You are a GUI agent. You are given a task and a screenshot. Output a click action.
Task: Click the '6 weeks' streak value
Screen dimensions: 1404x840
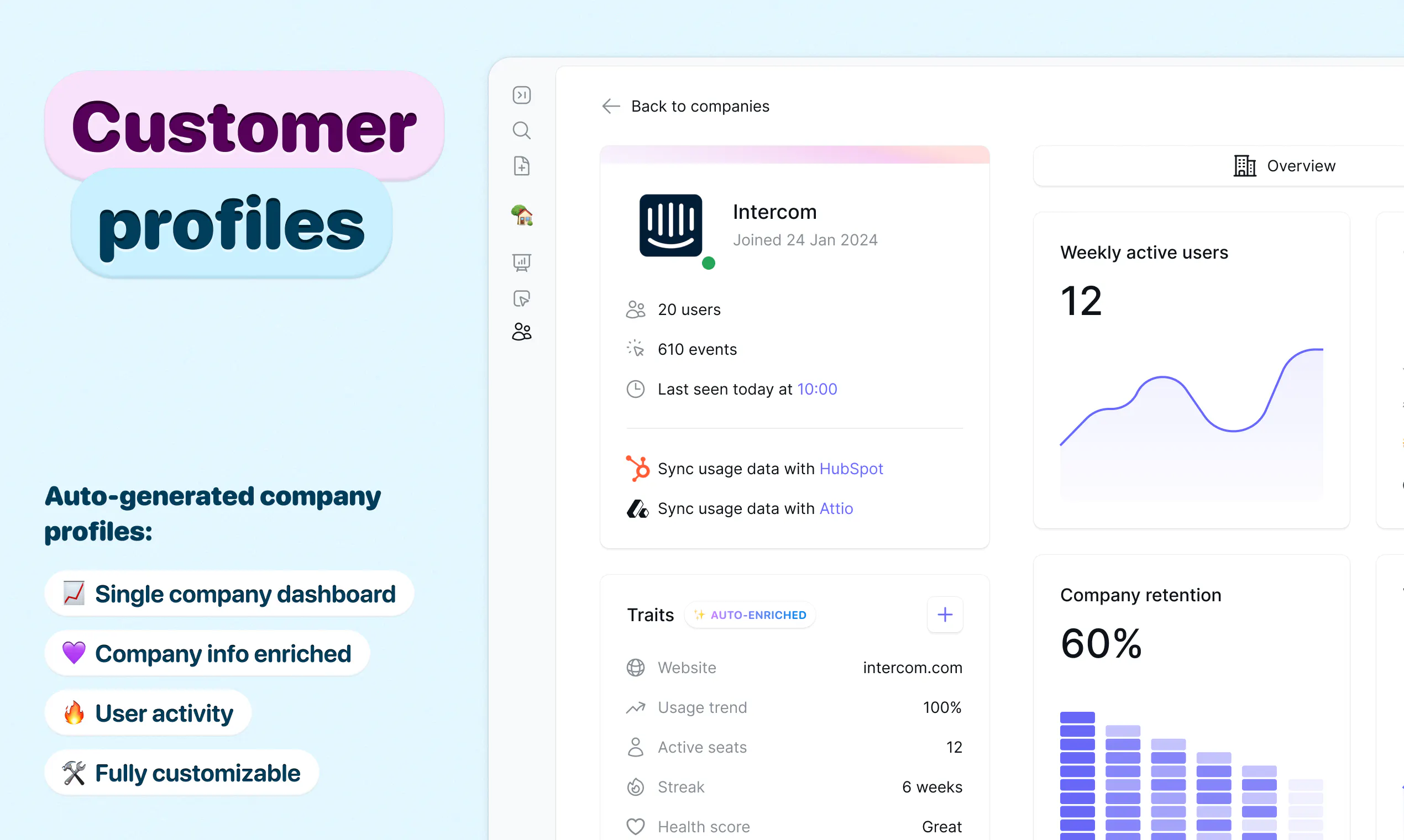932,788
